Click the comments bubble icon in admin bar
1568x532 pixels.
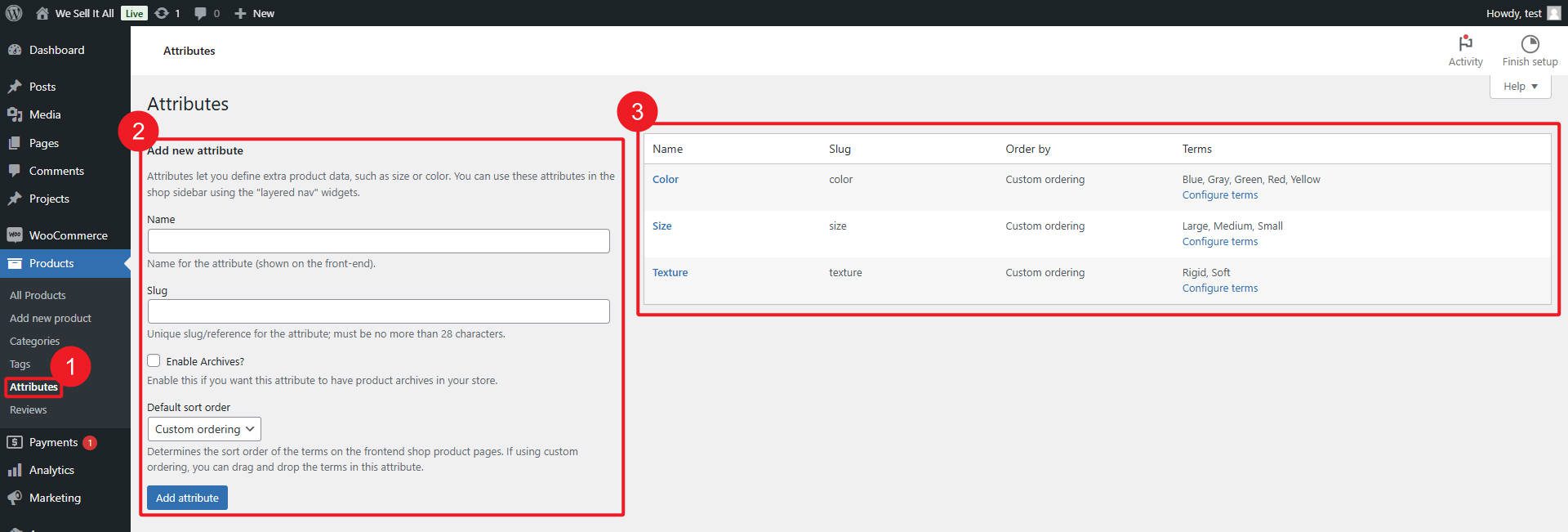(201, 13)
